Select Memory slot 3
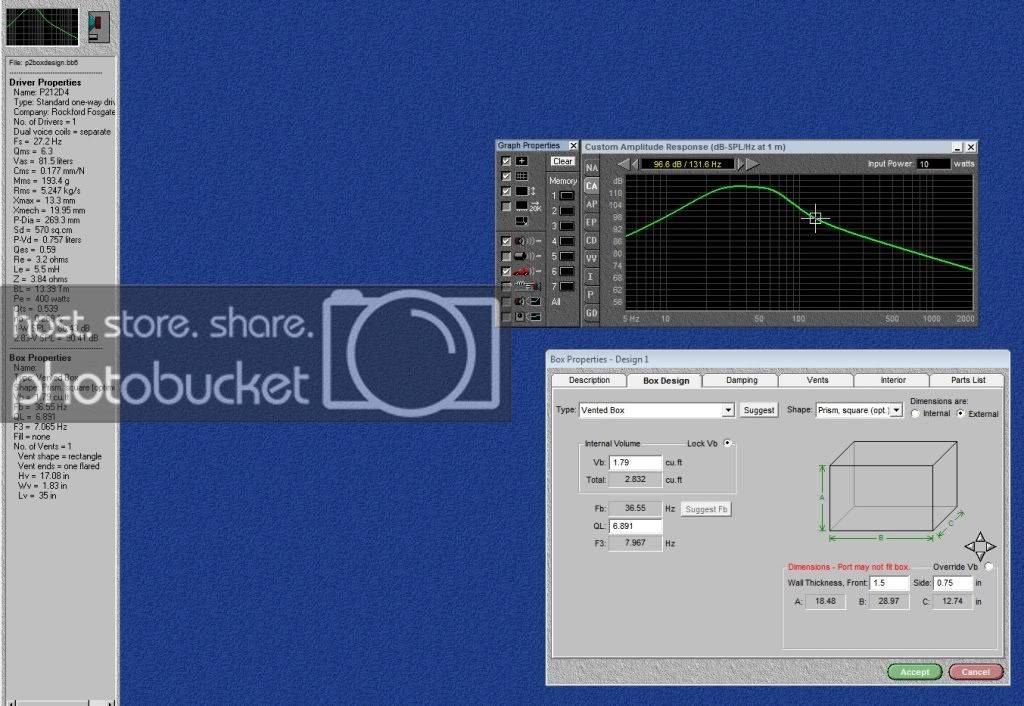 pos(567,226)
